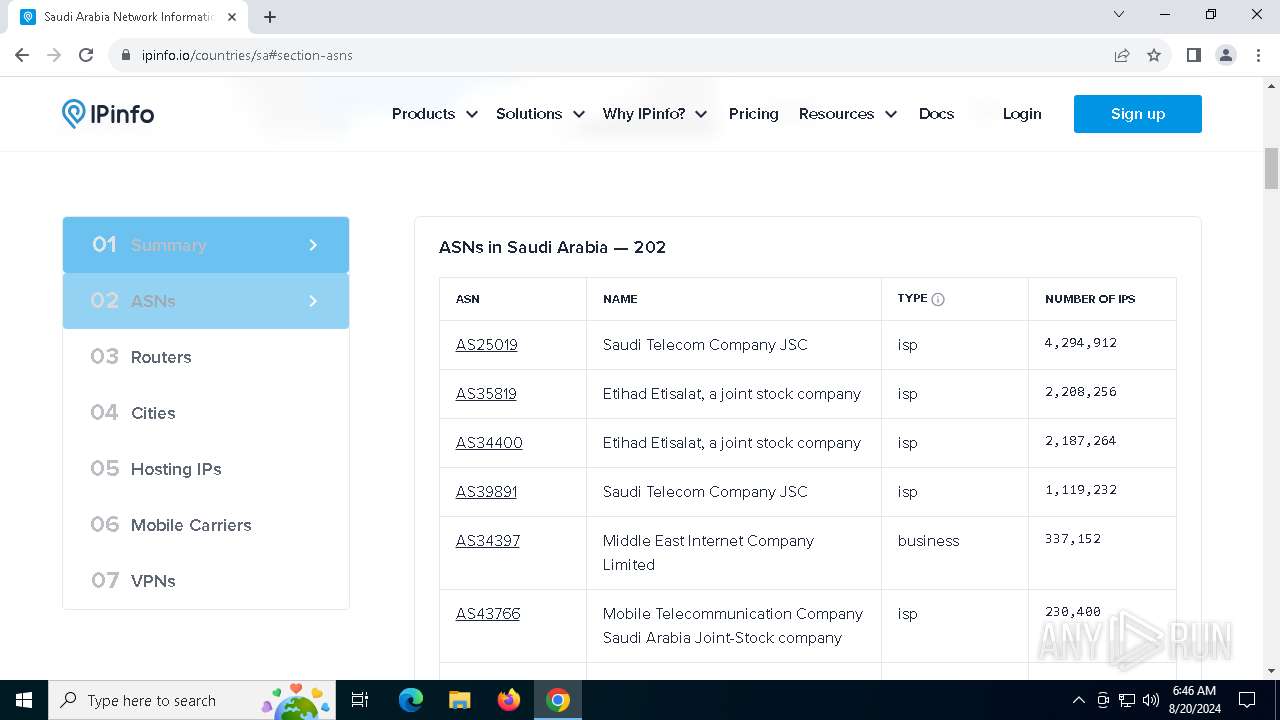Open a new browser tab
The image size is (1280, 720).
click(270, 17)
